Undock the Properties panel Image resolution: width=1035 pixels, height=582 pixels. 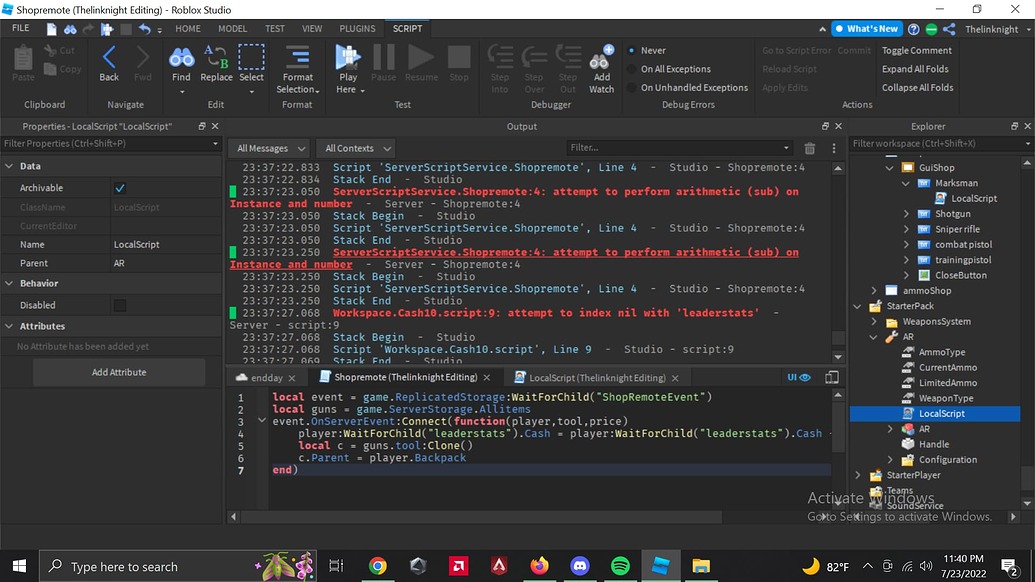202,126
